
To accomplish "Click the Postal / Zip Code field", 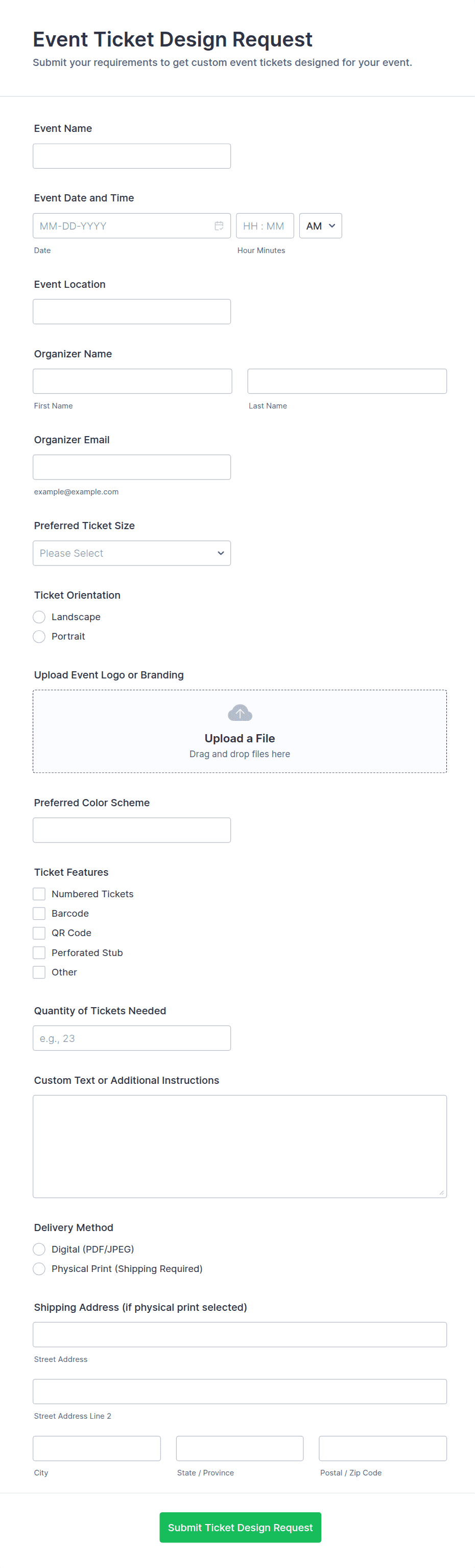I will pyautogui.click(x=383, y=1448).
